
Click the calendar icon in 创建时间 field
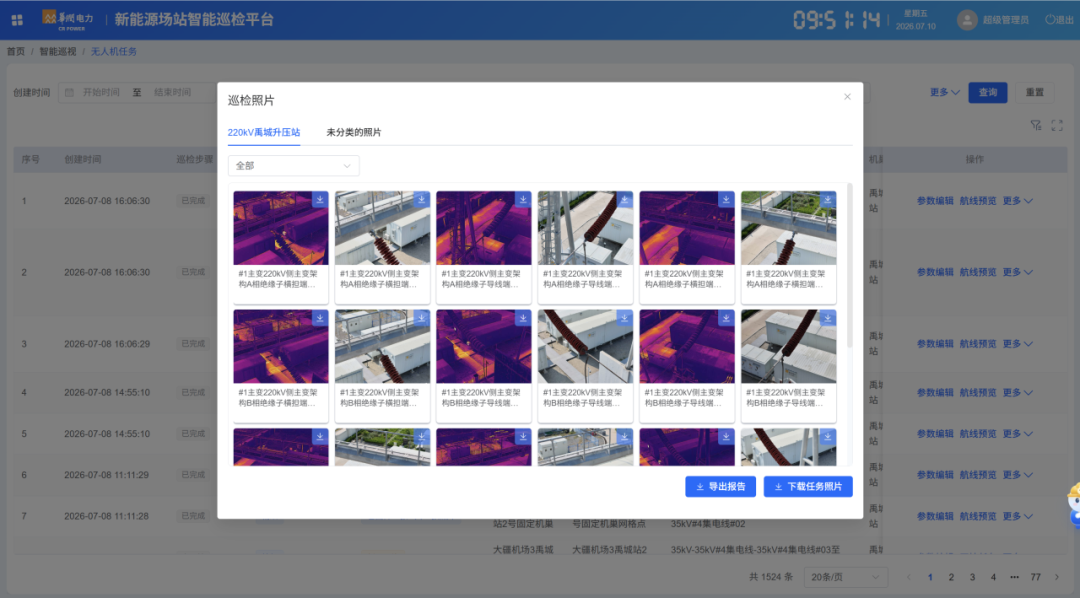(x=69, y=92)
